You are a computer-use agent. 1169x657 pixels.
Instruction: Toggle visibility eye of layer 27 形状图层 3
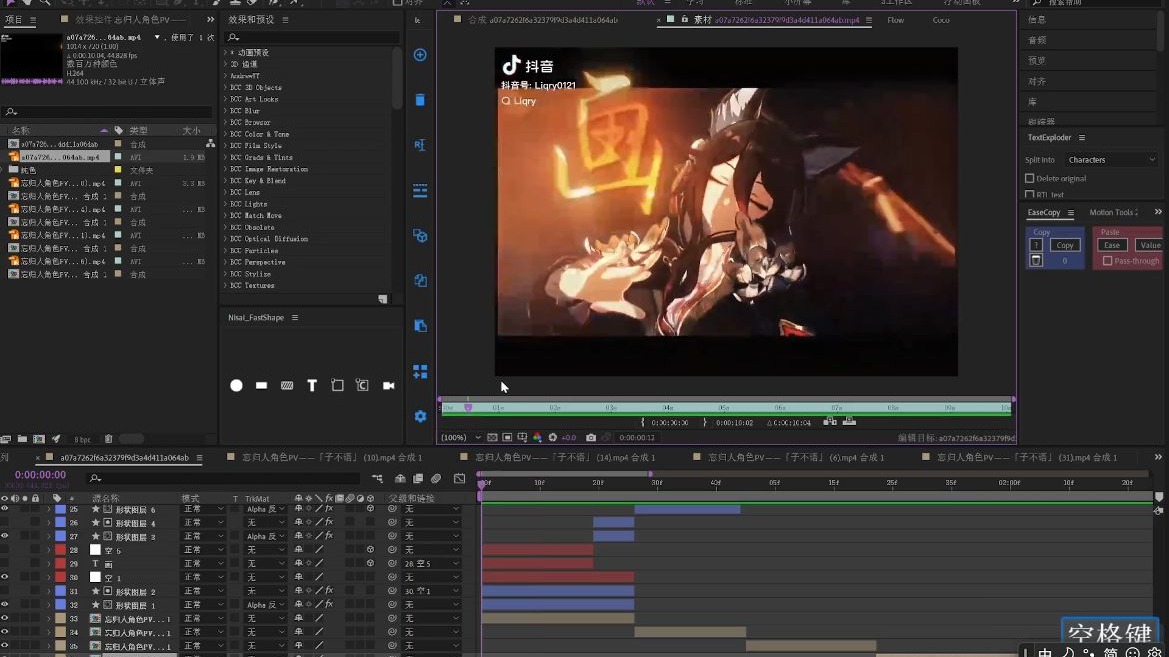tap(4, 536)
